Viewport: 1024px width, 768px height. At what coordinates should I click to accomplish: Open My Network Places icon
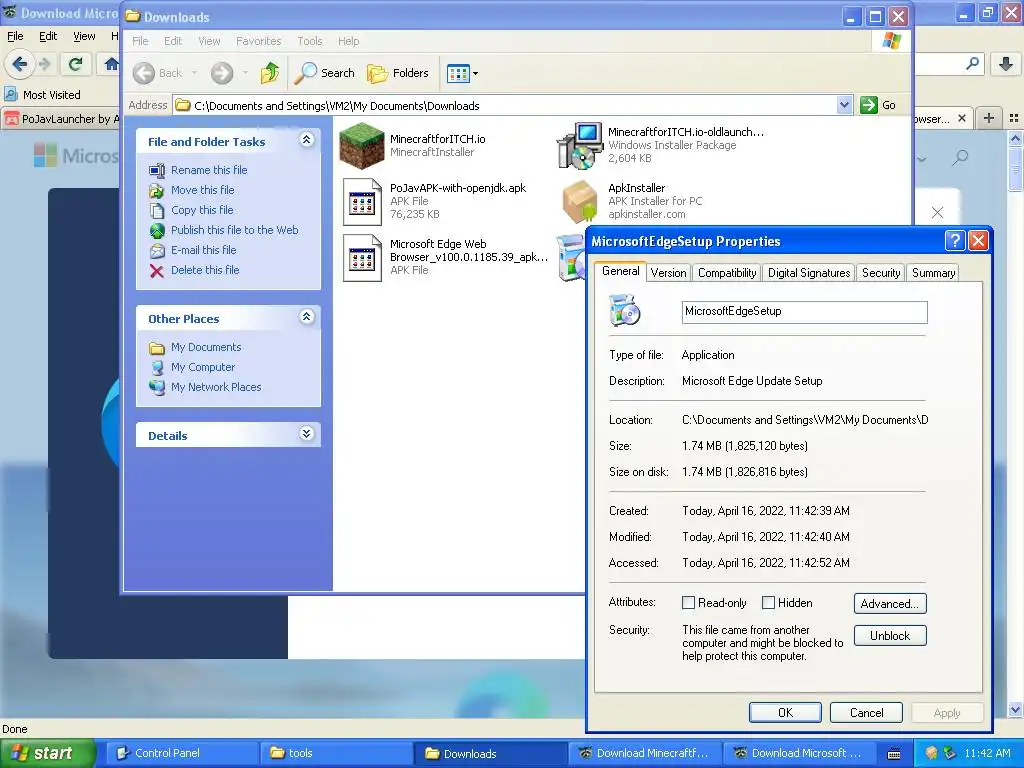(x=157, y=387)
